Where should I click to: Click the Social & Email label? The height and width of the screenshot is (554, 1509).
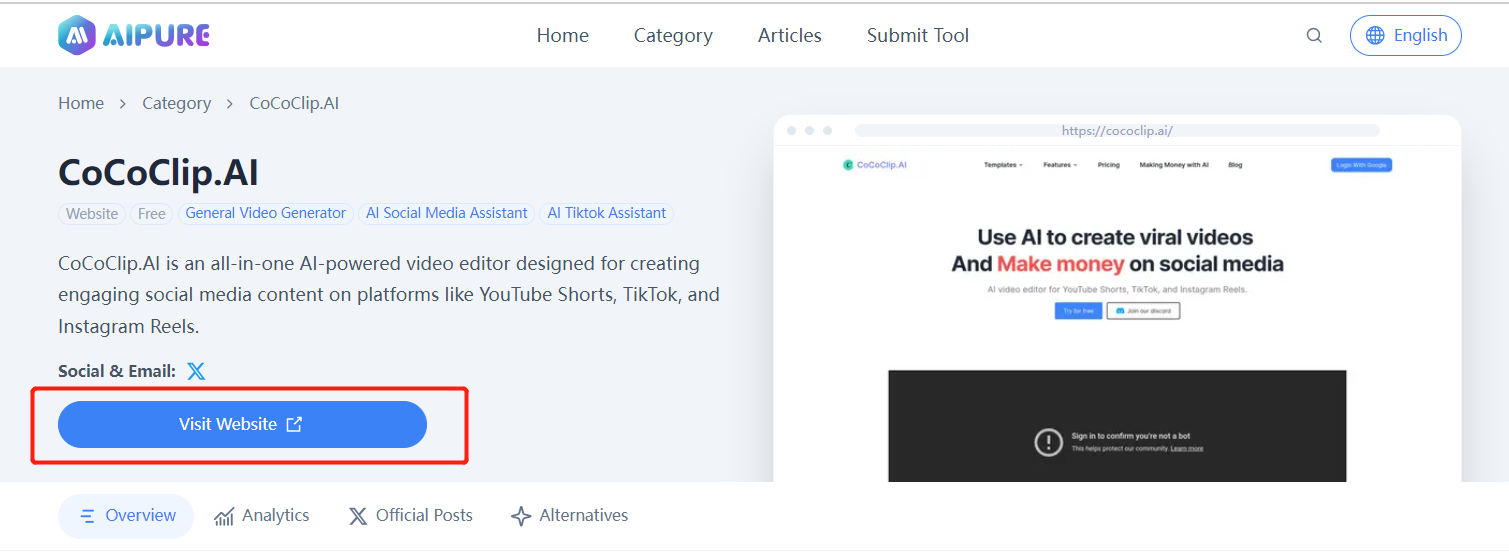117,371
